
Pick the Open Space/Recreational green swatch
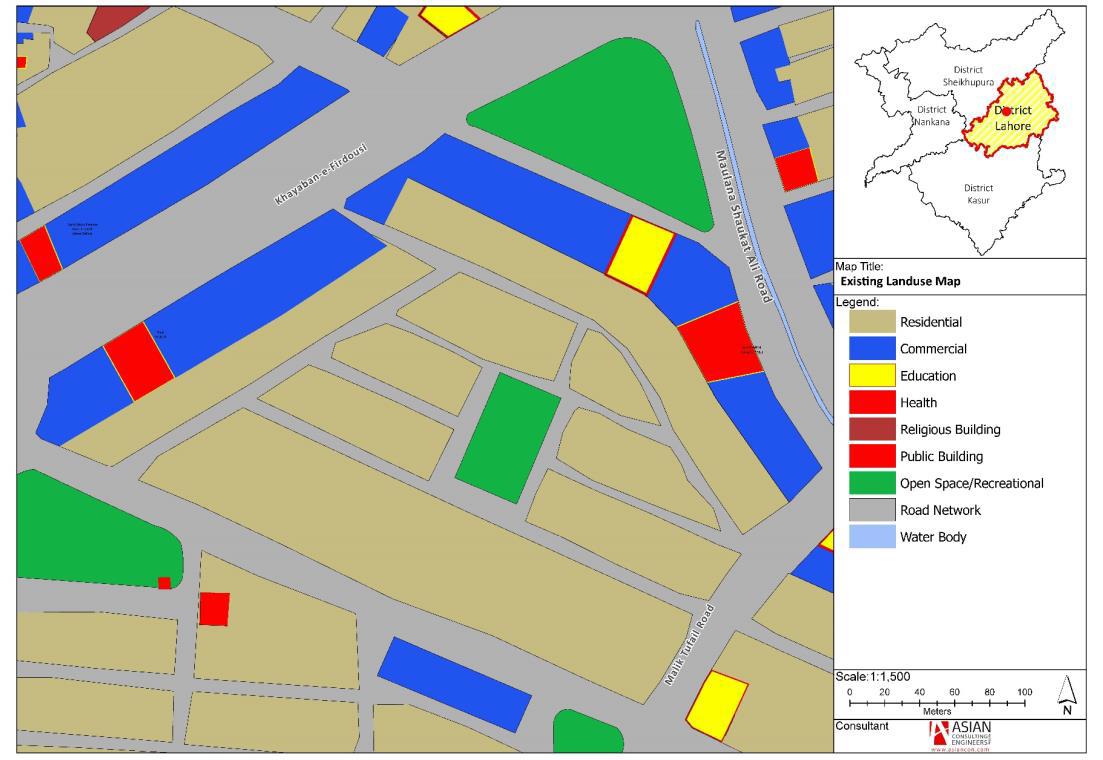click(872, 483)
